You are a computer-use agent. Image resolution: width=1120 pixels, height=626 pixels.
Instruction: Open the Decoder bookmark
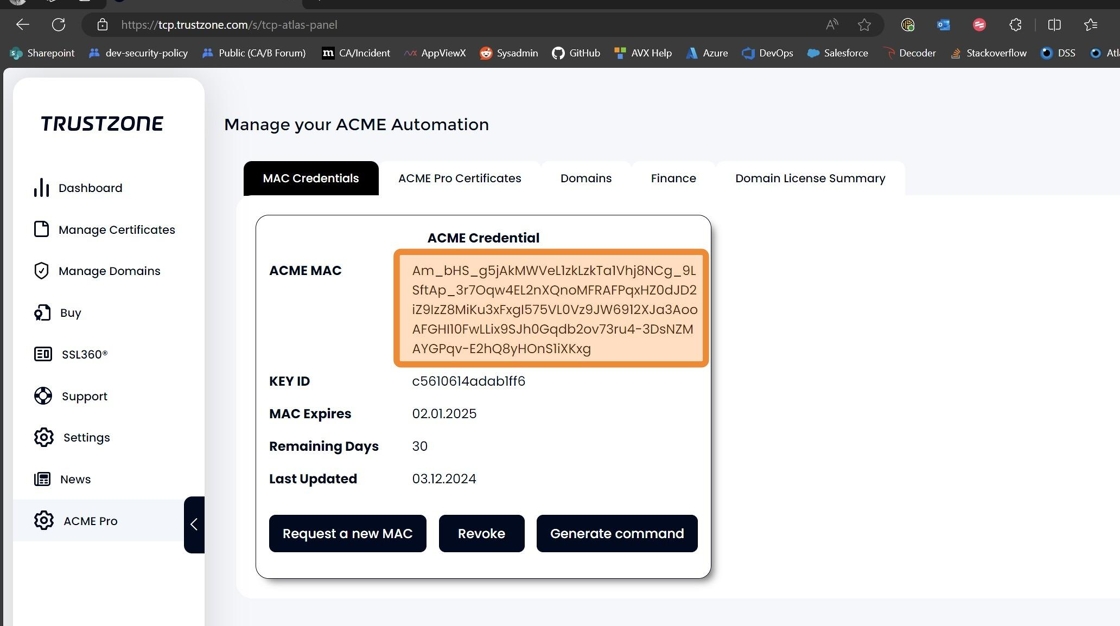(909, 53)
